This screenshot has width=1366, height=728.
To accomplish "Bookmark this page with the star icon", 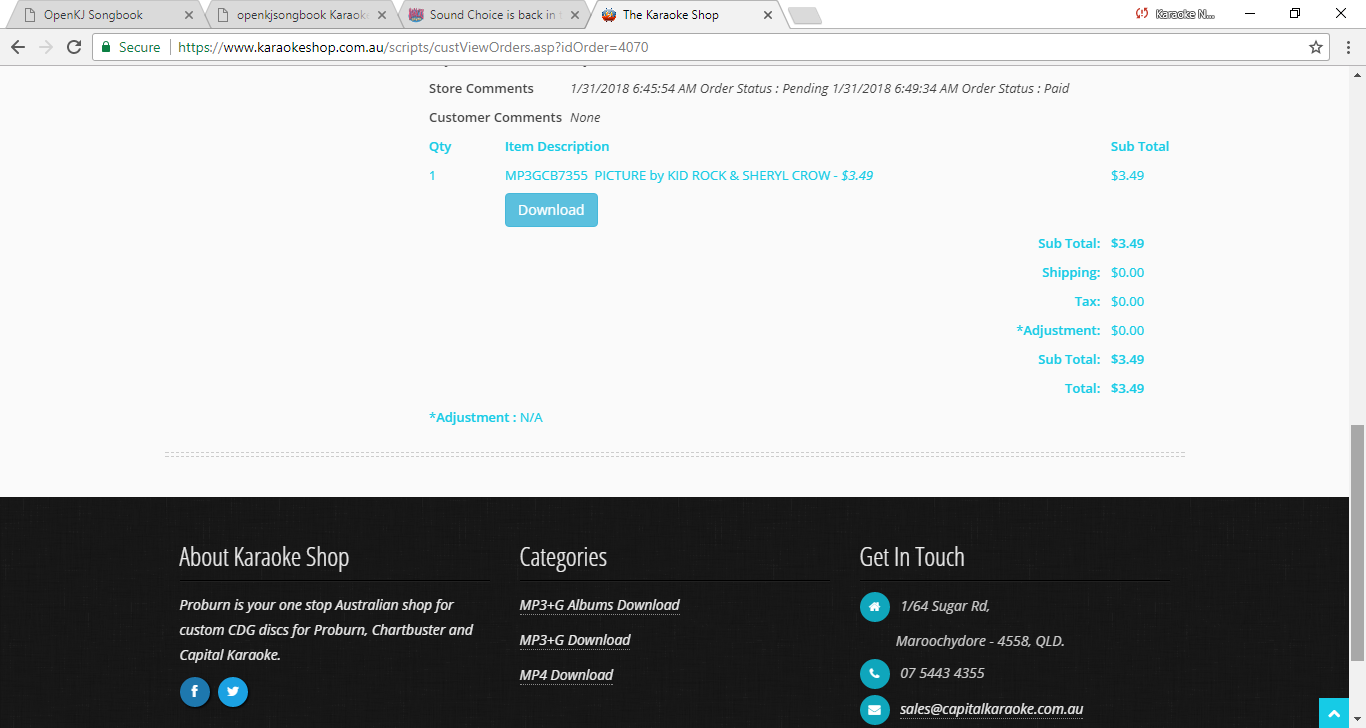I will (1316, 47).
